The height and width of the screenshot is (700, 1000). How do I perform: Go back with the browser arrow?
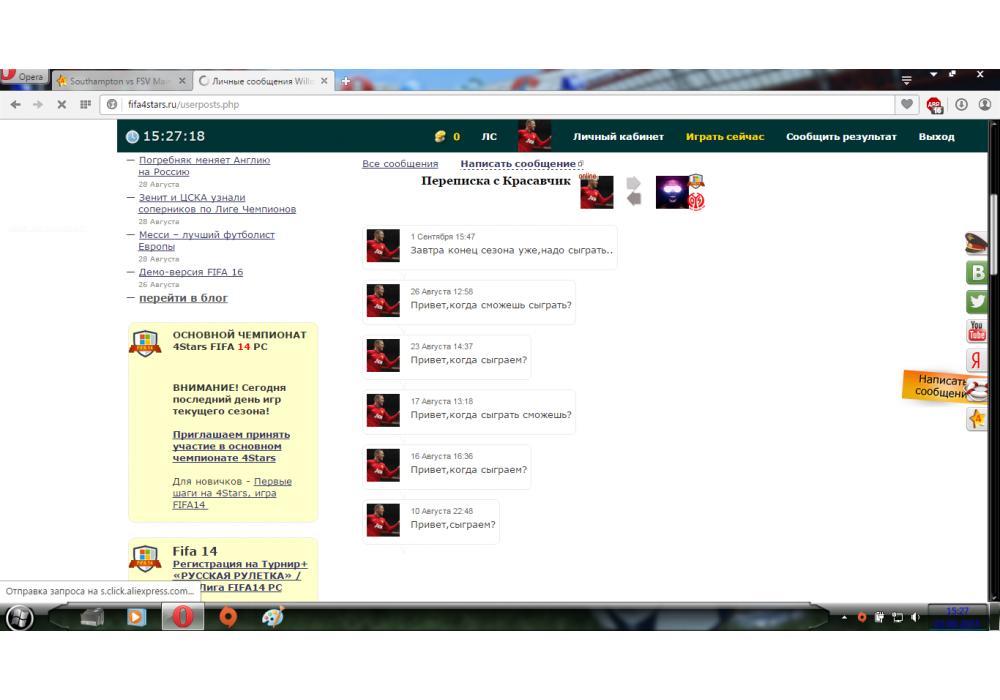click(15, 104)
